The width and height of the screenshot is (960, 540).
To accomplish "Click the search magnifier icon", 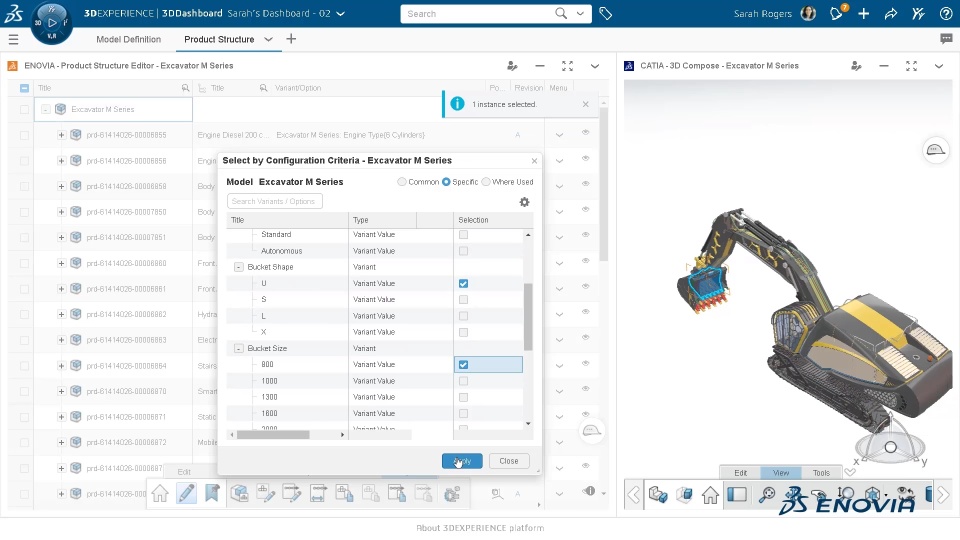I will point(561,13).
